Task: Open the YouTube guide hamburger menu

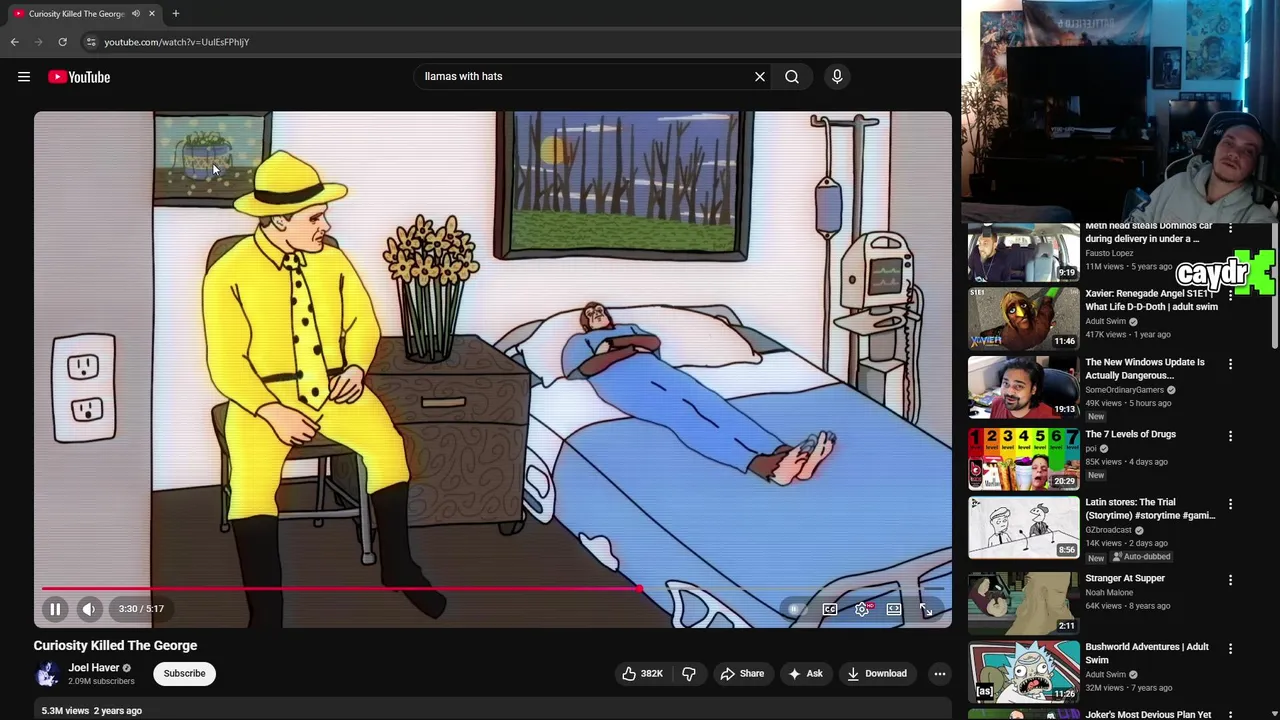Action: tap(24, 77)
